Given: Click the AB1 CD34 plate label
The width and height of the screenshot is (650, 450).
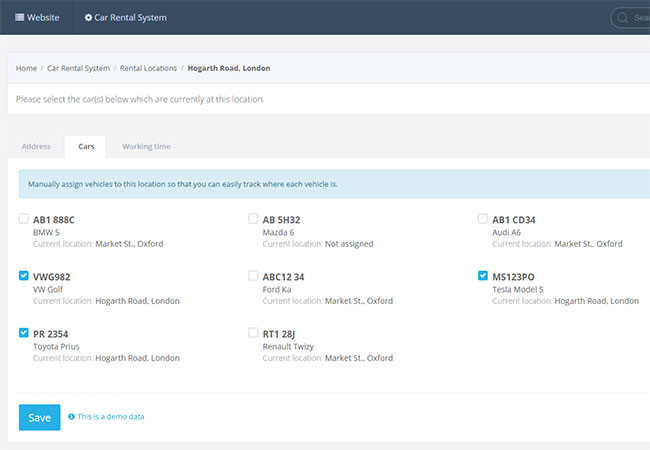Looking at the screenshot, I should [x=514, y=220].
